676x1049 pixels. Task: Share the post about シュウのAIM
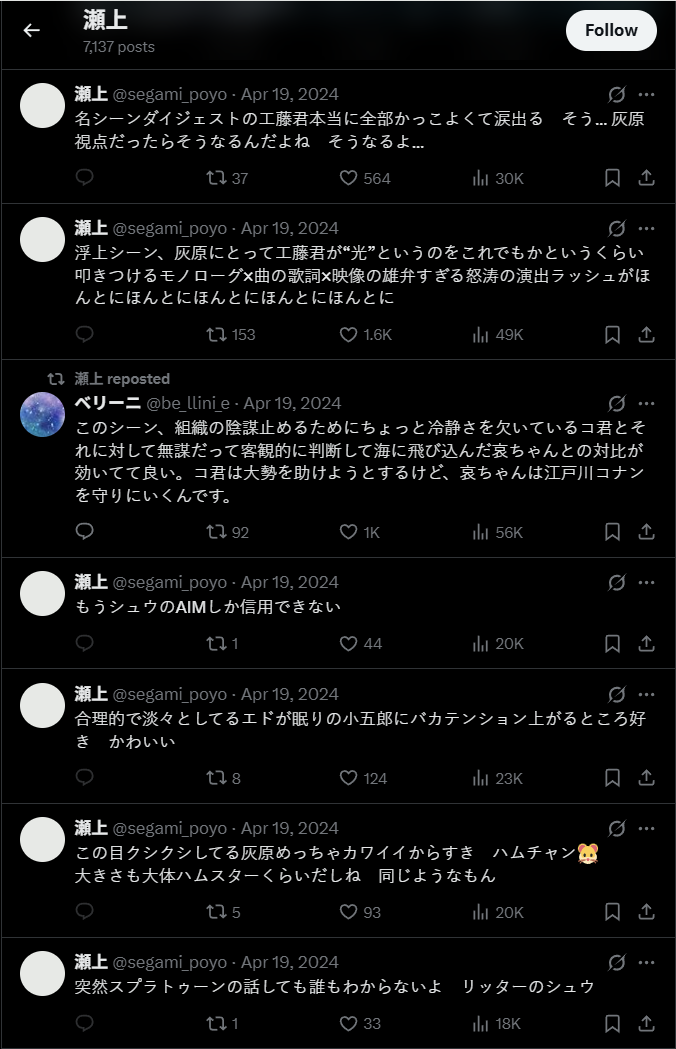(x=646, y=644)
